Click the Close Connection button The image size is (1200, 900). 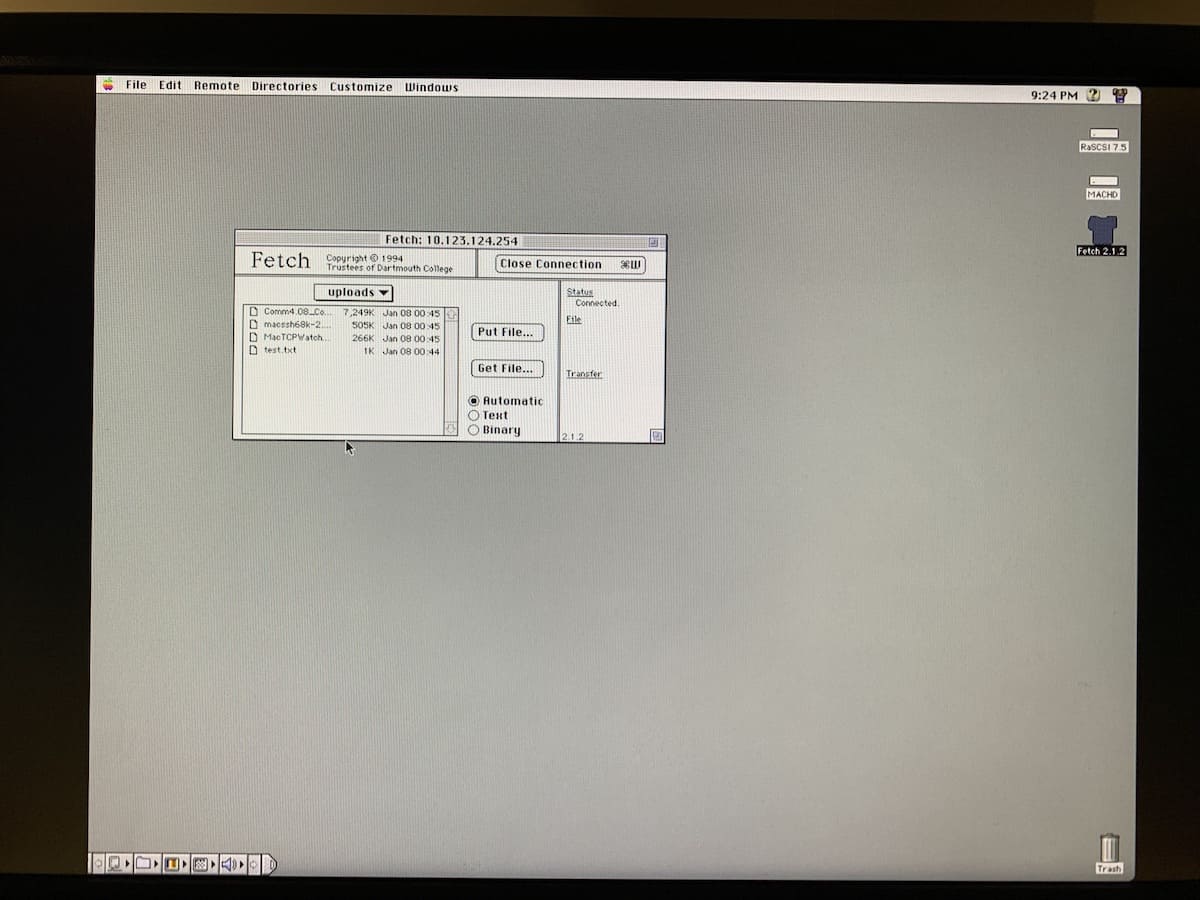[x=572, y=264]
